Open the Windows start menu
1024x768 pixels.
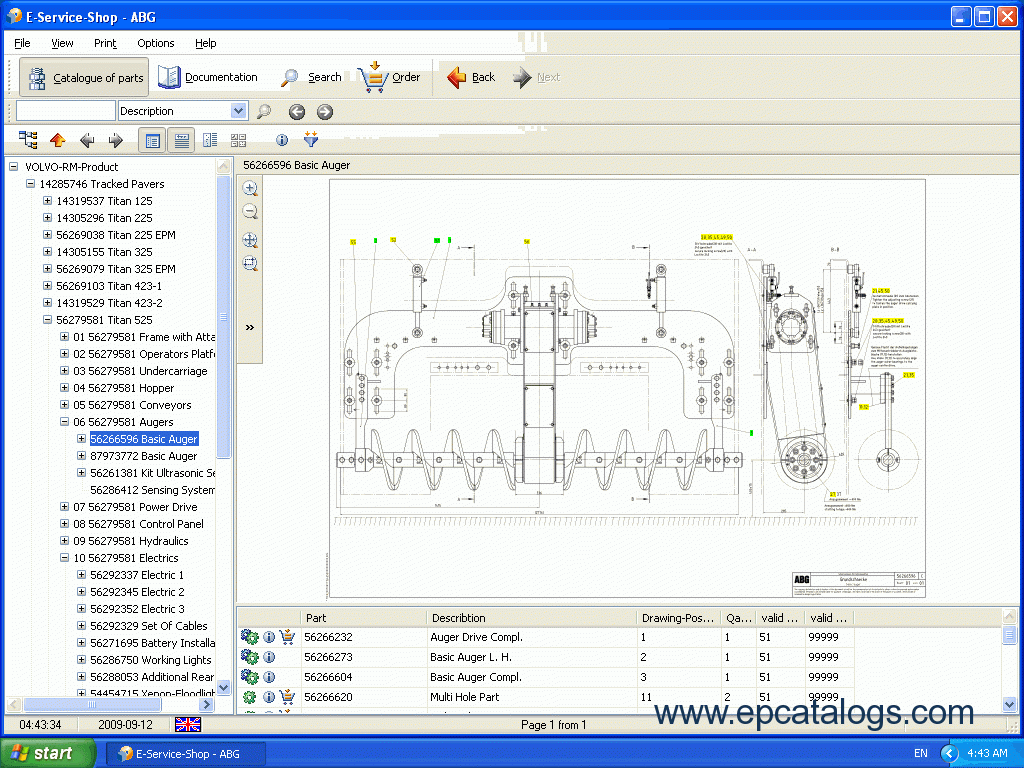pos(47,753)
